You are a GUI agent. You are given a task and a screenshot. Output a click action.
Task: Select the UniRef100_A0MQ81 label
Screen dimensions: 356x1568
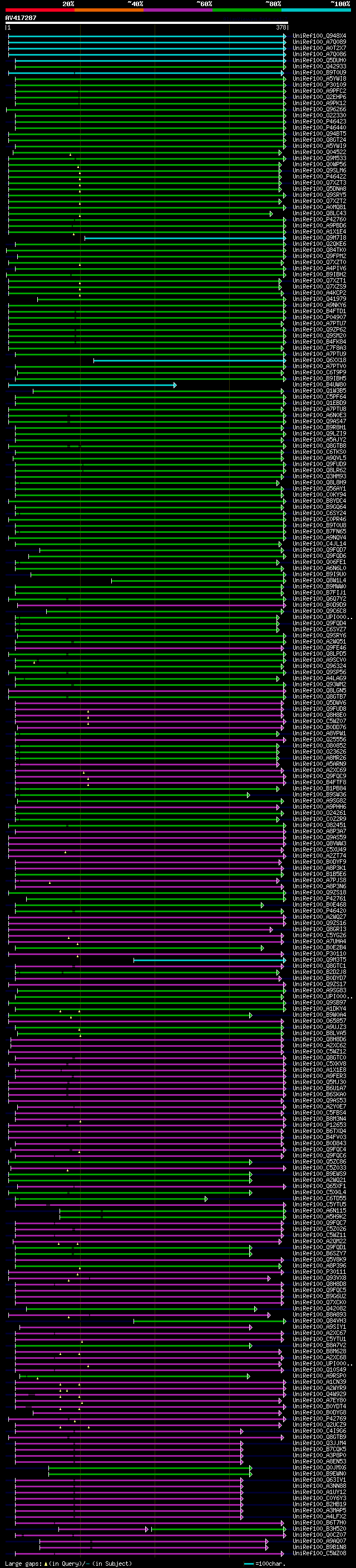click(319, 207)
